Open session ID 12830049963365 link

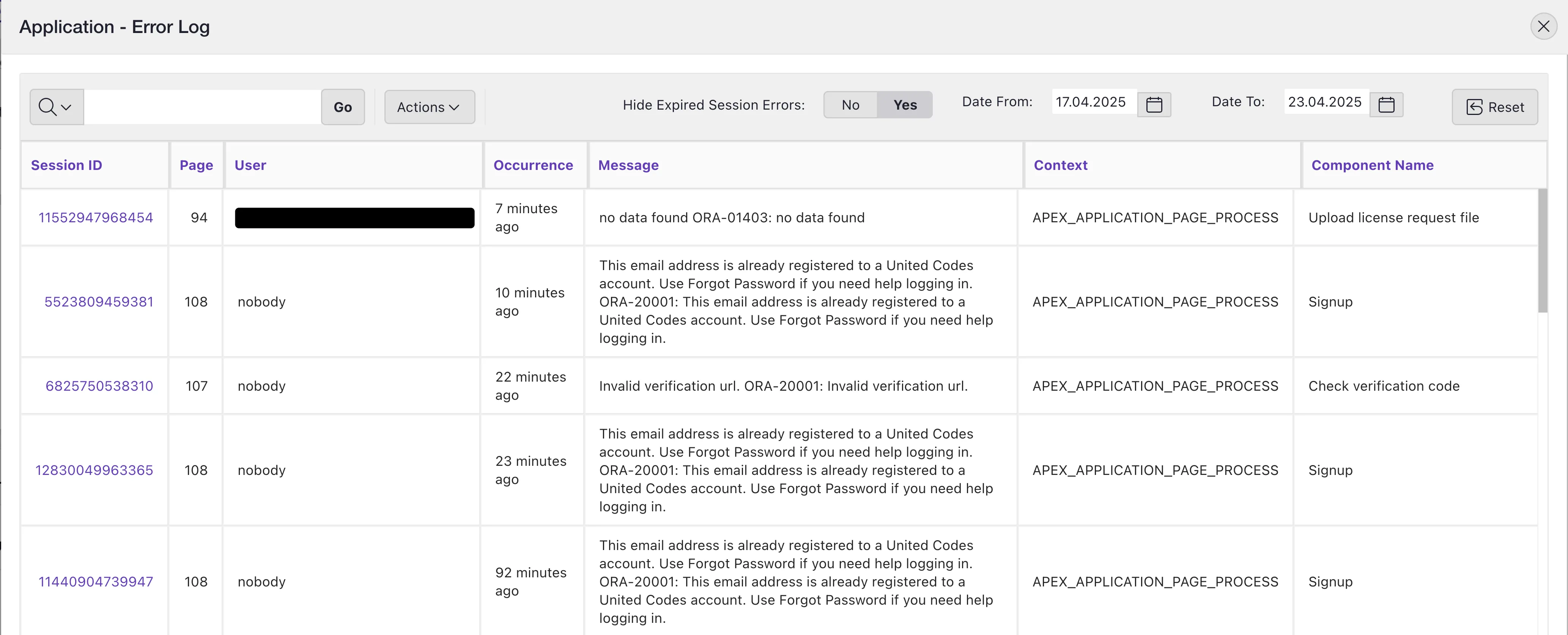pos(94,470)
